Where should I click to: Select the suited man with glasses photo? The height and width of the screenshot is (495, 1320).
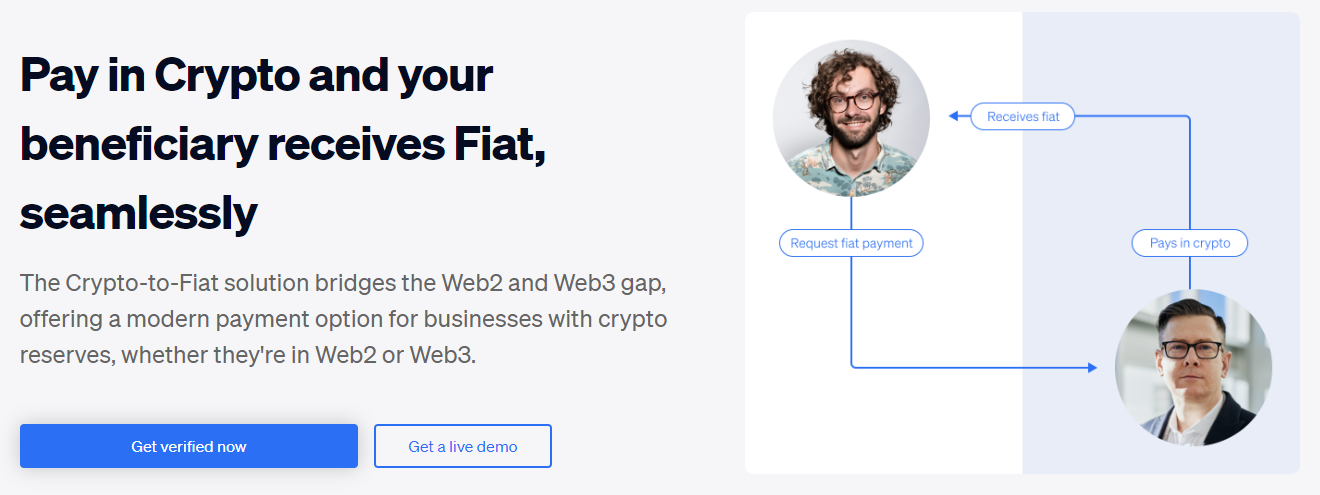pyautogui.click(x=1193, y=368)
